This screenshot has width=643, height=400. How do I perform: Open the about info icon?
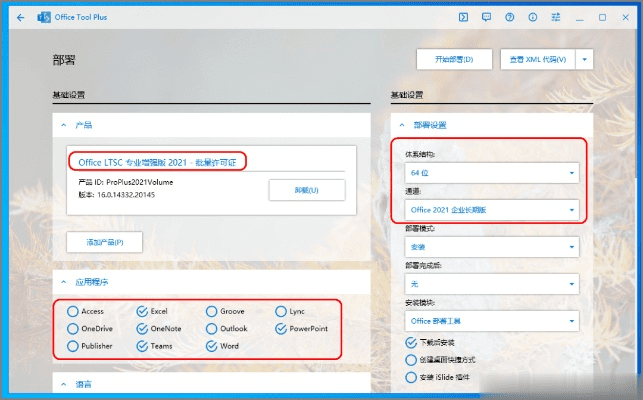[x=534, y=17]
